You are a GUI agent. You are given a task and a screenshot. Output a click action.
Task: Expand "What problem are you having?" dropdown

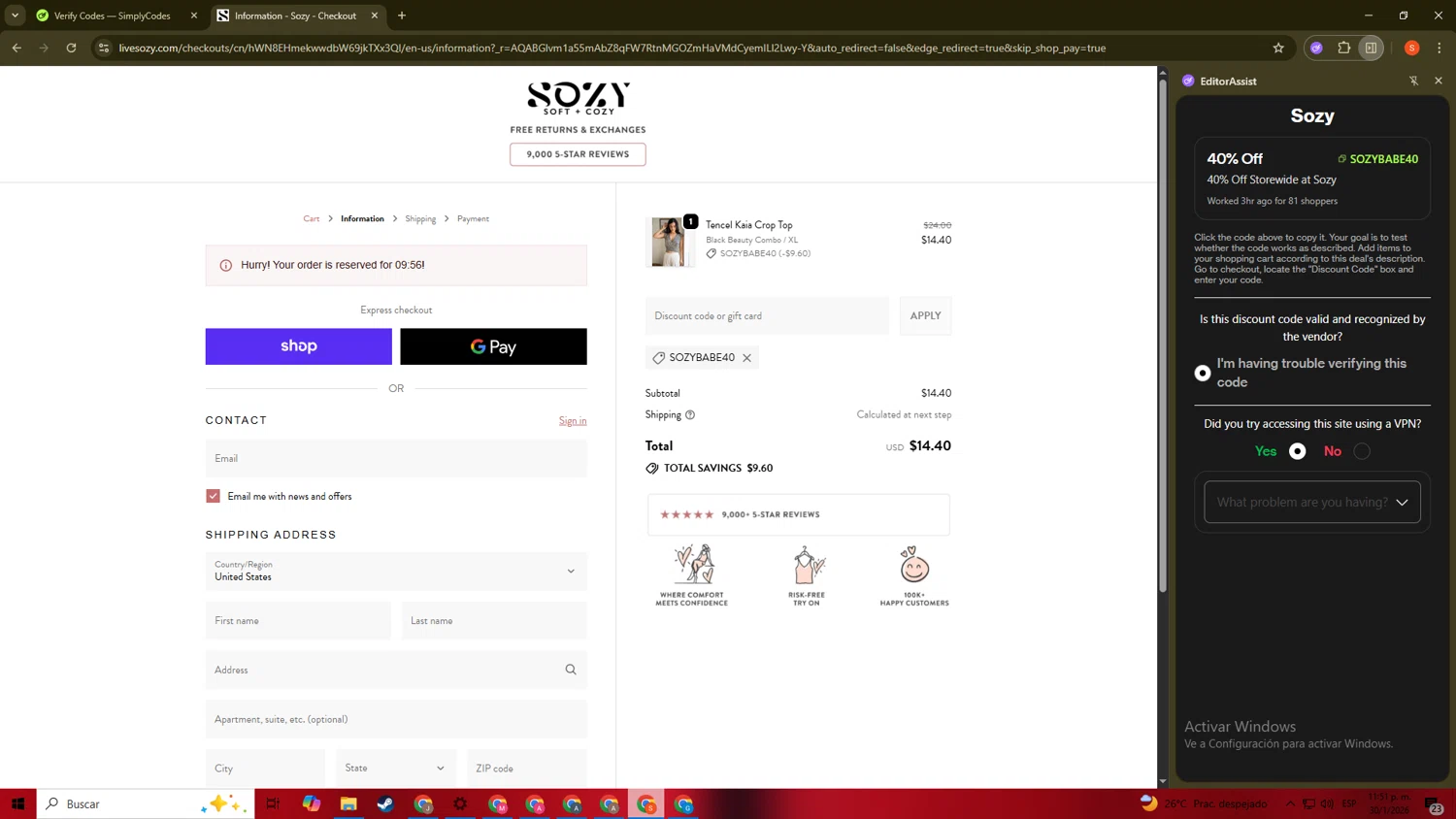[x=1312, y=502]
